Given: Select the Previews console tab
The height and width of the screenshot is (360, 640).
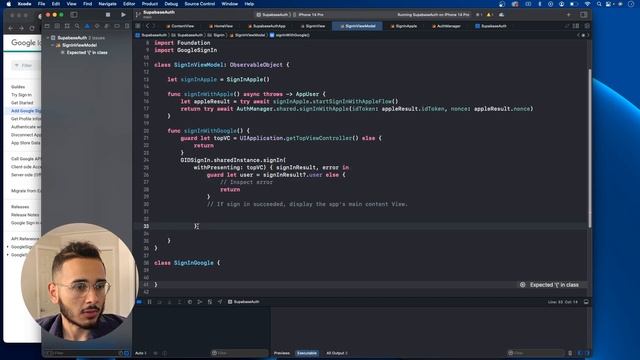Looking at the screenshot, I should point(282,353).
